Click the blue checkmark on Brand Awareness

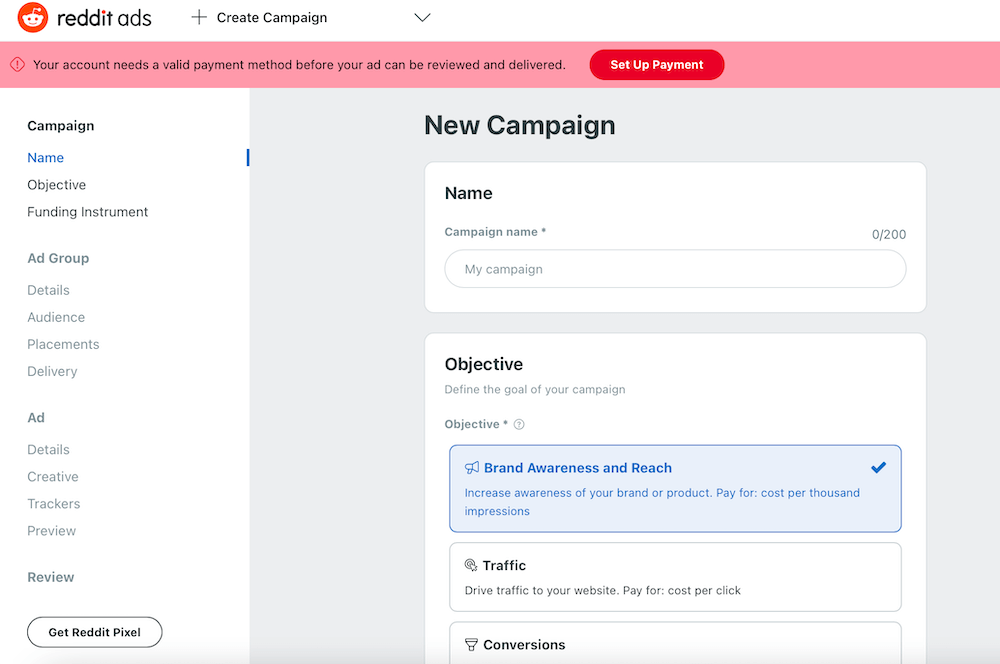coord(878,468)
